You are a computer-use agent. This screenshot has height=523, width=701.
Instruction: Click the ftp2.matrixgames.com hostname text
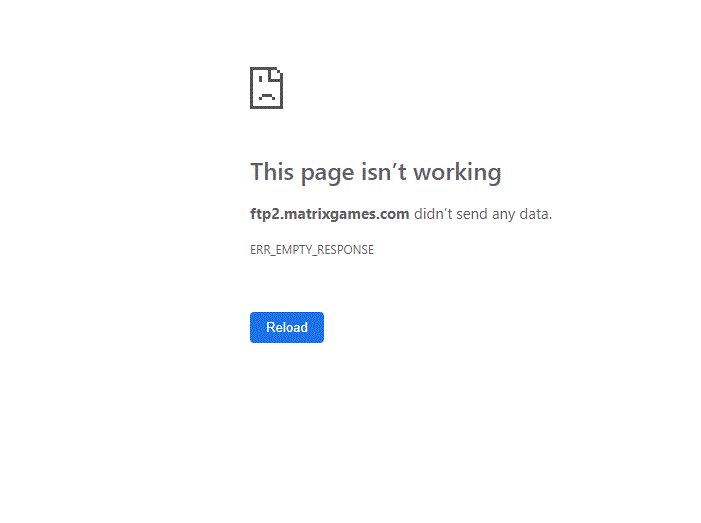click(x=329, y=214)
